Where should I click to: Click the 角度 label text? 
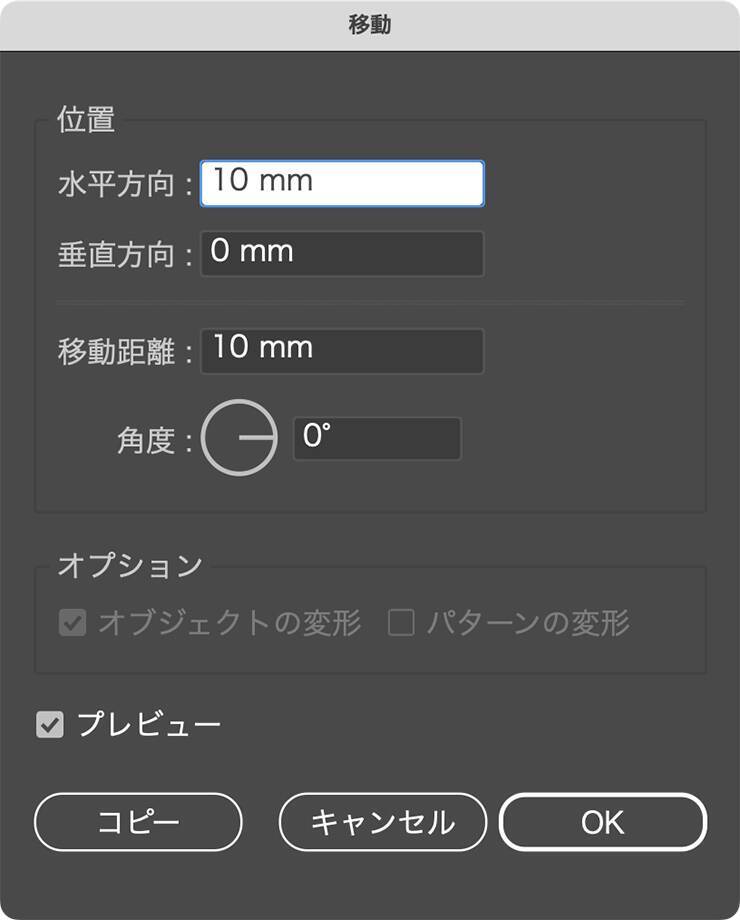point(146,441)
